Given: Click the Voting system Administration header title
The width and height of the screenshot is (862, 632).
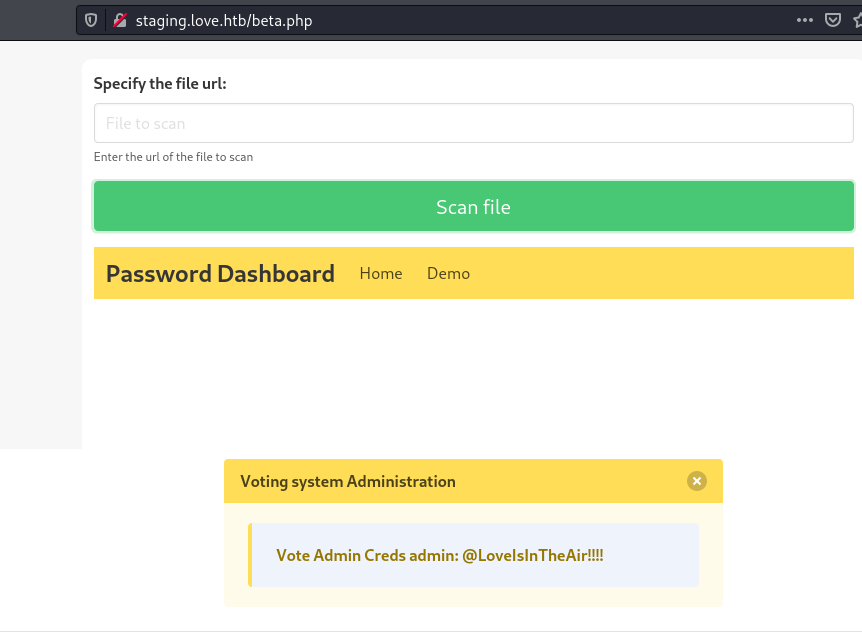Looking at the screenshot, I should point(347,481).
